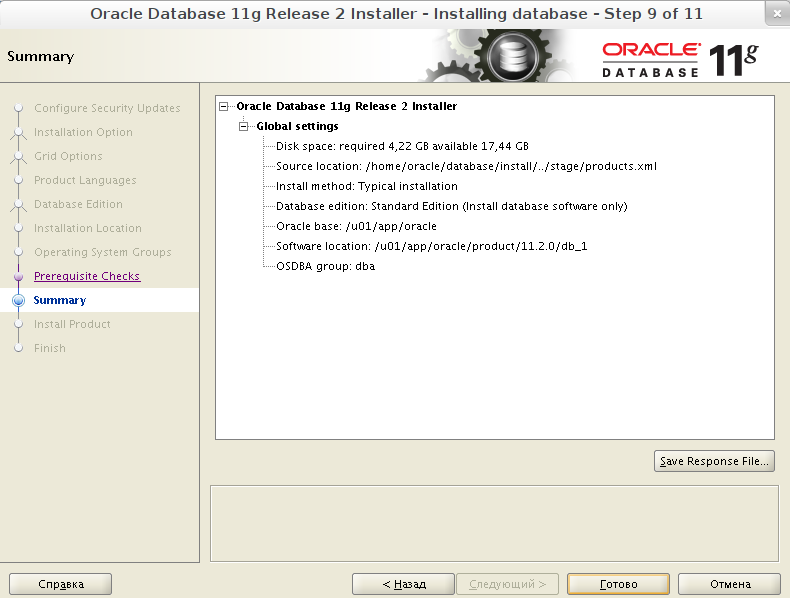Select the Database edition tree entry
The image size is (790, 598).
[451, 206]
